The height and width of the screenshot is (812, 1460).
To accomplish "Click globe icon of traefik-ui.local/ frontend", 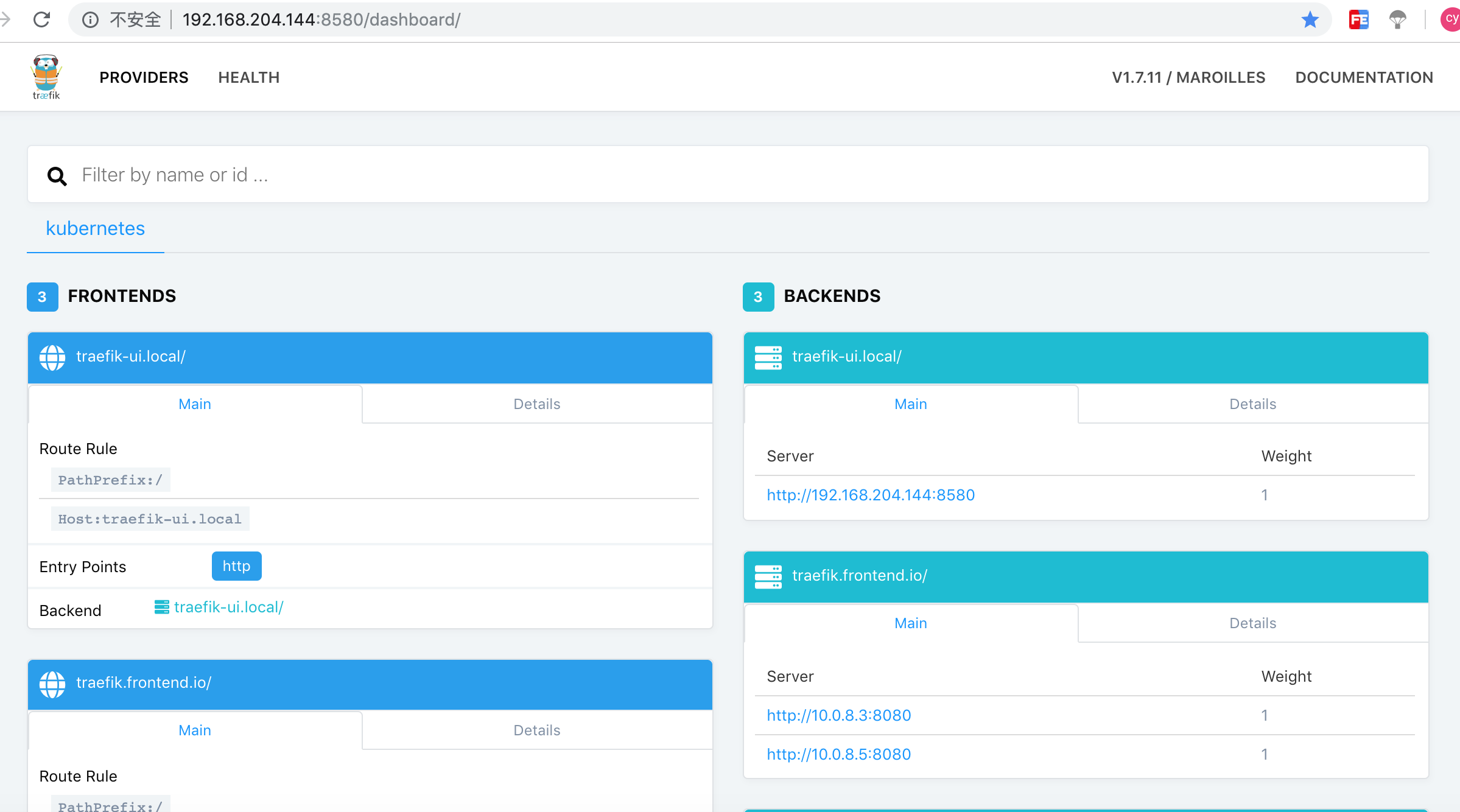I will click(x=52, y=357).
